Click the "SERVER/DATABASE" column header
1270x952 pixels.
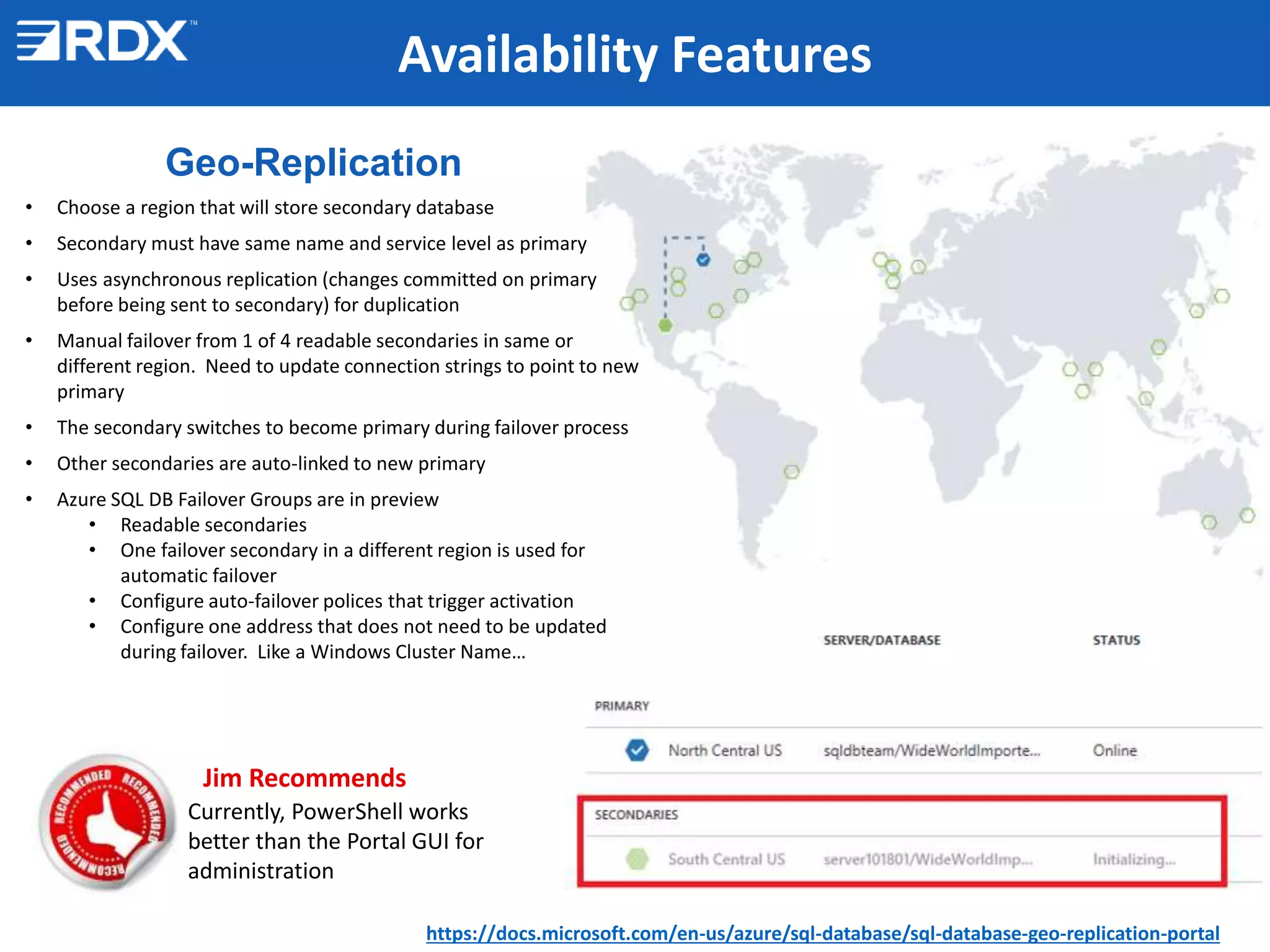coord(882,640)
